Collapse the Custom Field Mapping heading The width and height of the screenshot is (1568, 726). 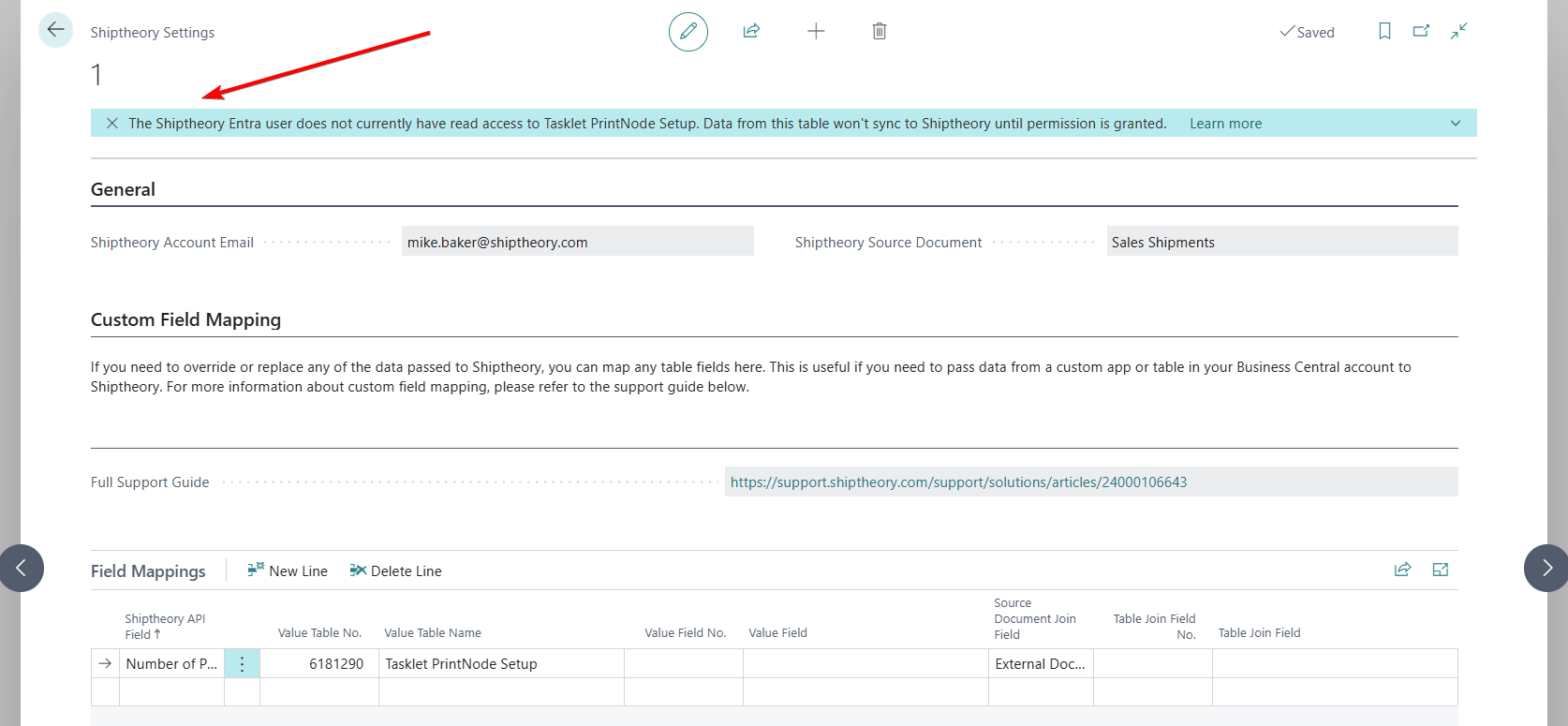[x=185, y=319]
